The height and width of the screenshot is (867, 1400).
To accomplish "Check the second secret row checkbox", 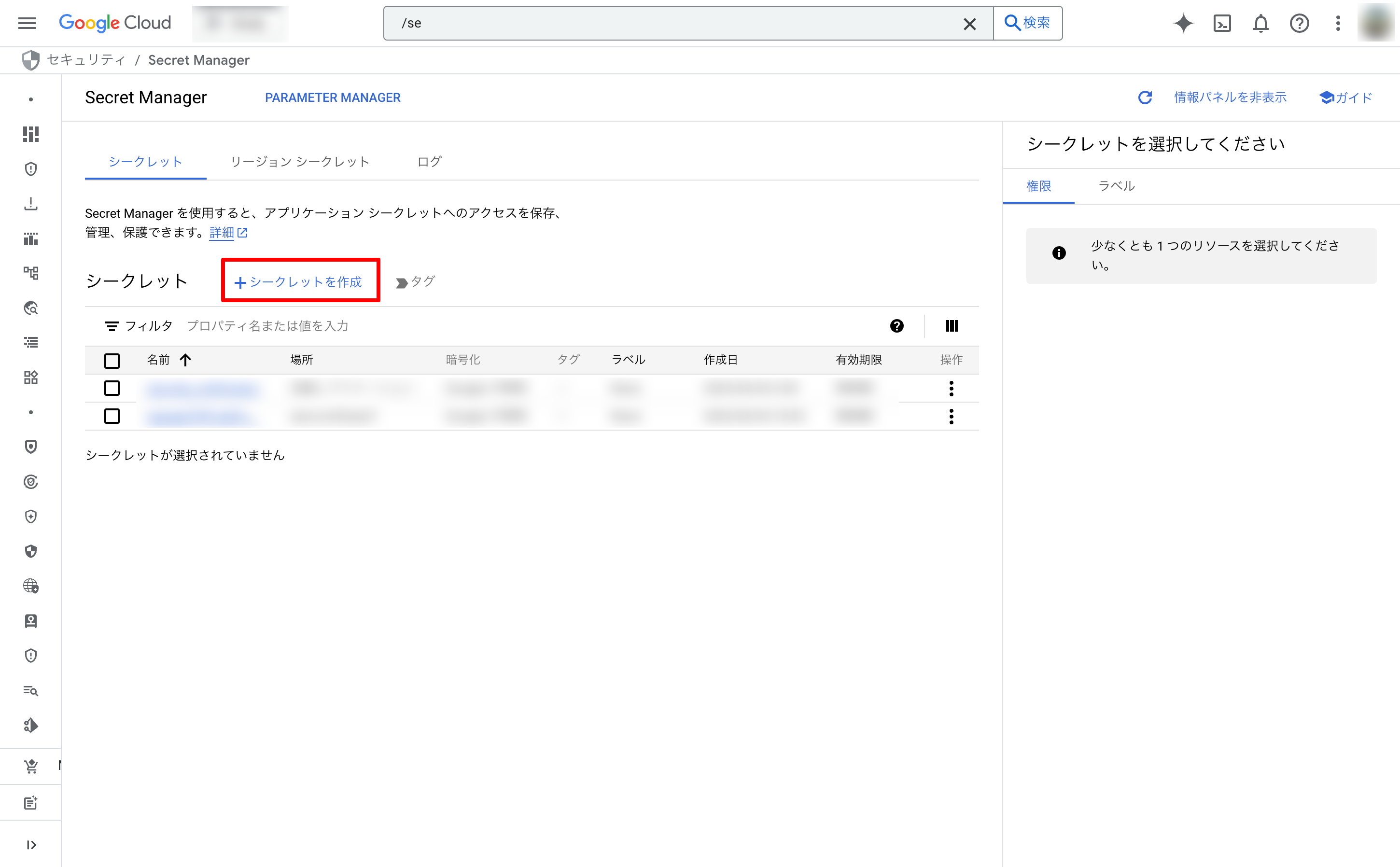I will pos(112,416).
